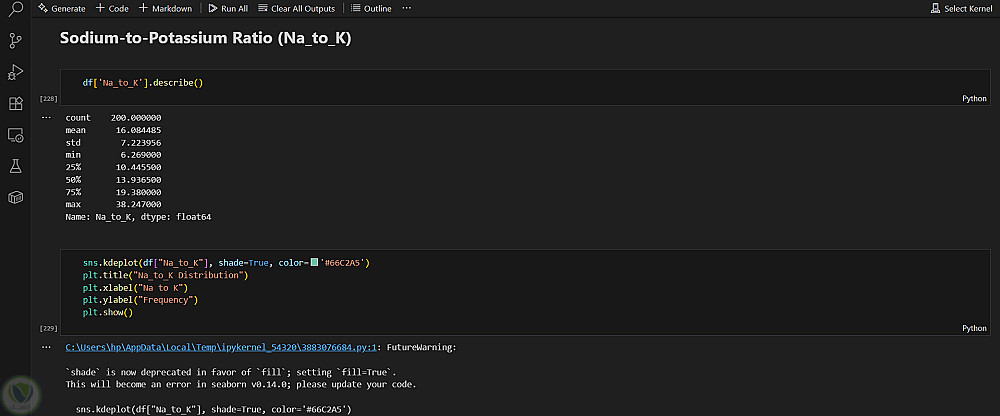Open the Run and Debug view

pyautogui.click(x=15, y=72)
